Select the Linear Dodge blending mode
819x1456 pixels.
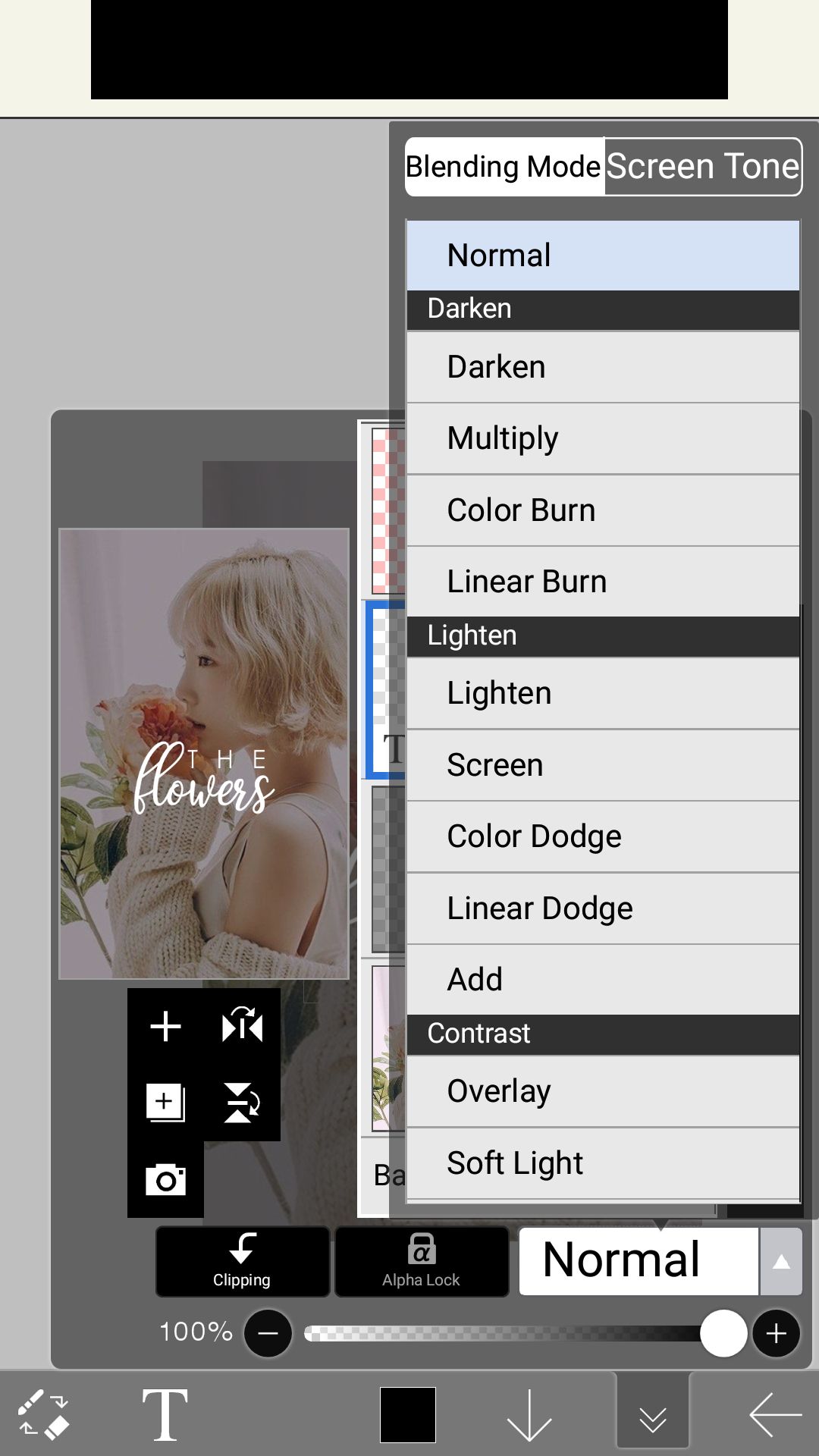click(x=603, y=908)
